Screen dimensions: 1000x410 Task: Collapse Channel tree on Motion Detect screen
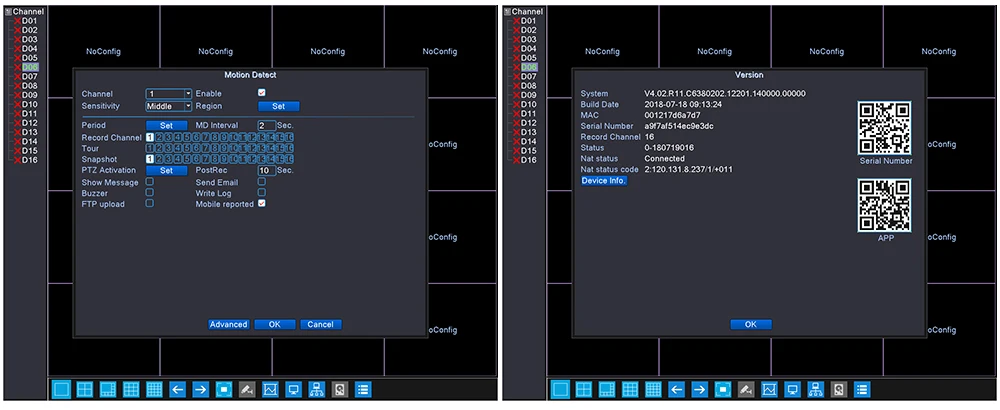(x=8, y=11)
